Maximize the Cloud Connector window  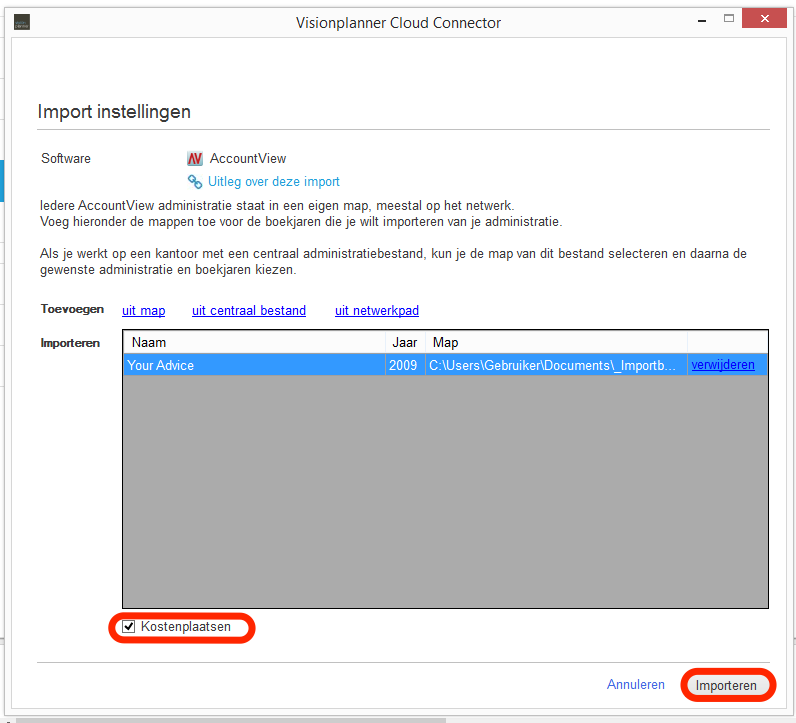[728, 19]
